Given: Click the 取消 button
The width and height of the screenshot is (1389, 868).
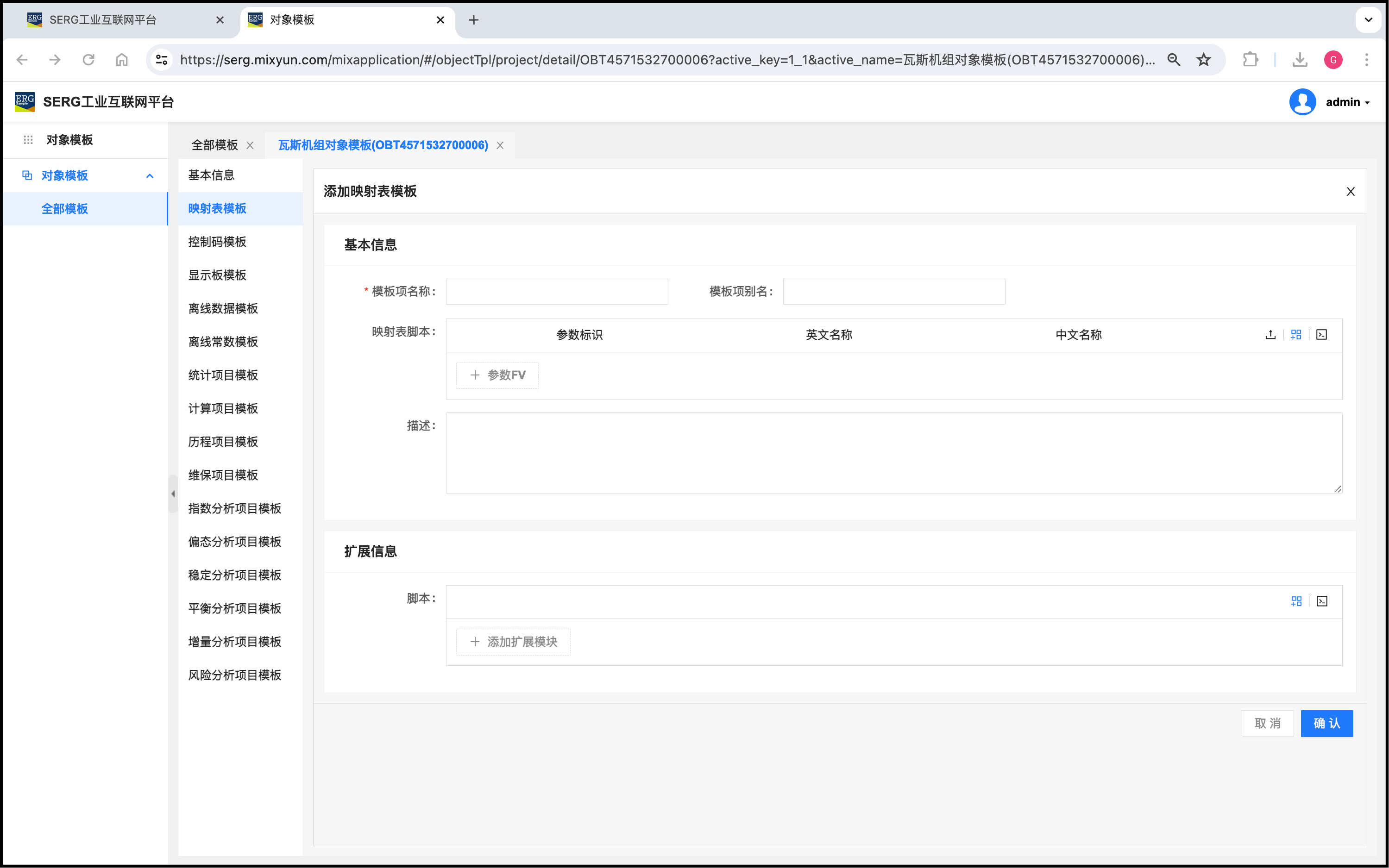Looking at the screenshot, I should coord(1267,723).
